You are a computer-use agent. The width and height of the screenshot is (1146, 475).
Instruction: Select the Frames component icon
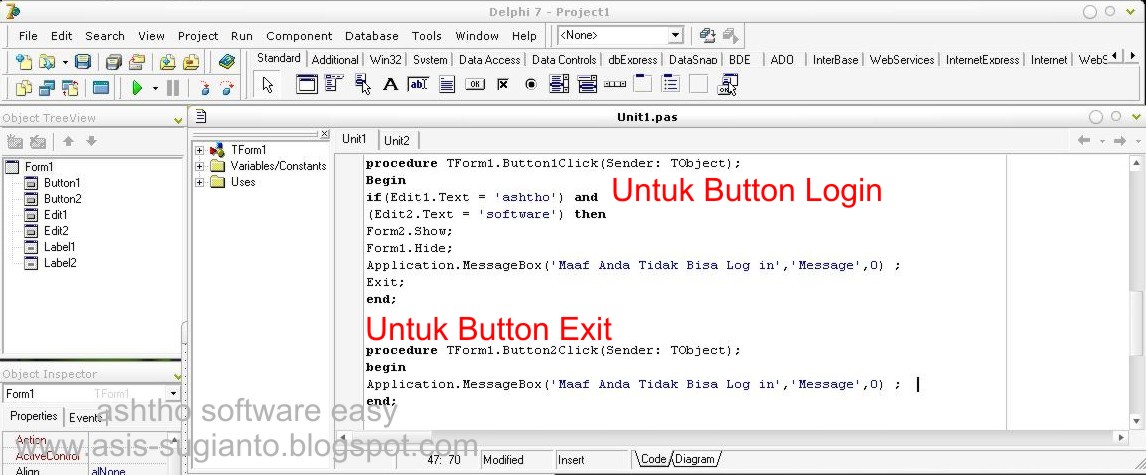coord(307,84)
